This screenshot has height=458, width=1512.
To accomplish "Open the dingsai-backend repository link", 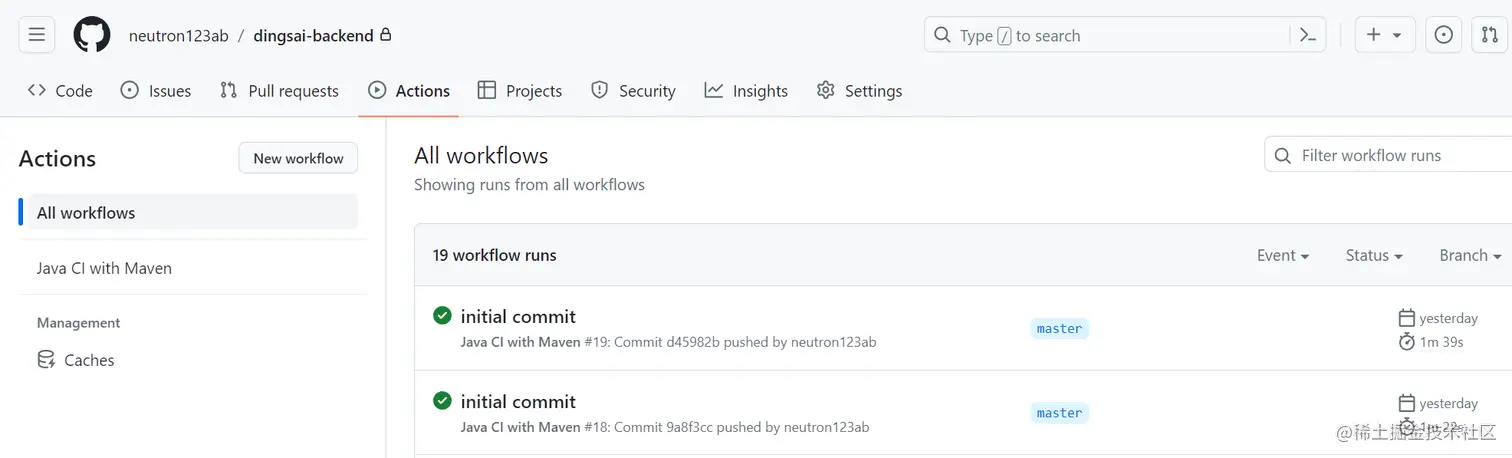I will (x=313, y=36).
